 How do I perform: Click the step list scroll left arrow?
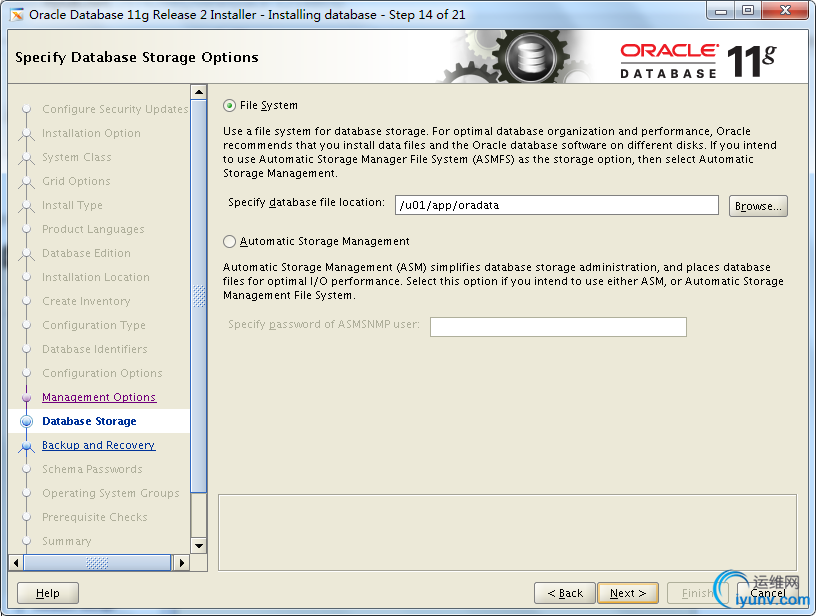coord(16,562)
